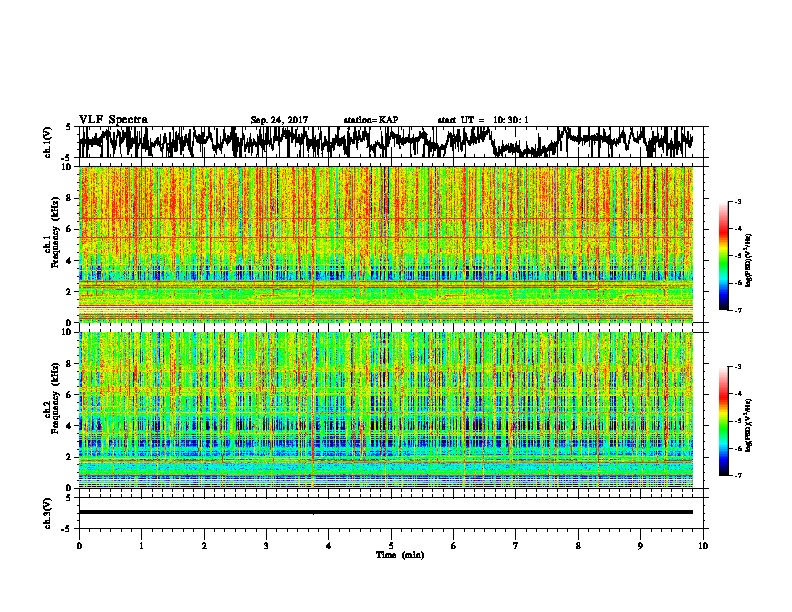Click the -3 label on ch.2 color scale
792x612 pixels.
pos(738,367)
